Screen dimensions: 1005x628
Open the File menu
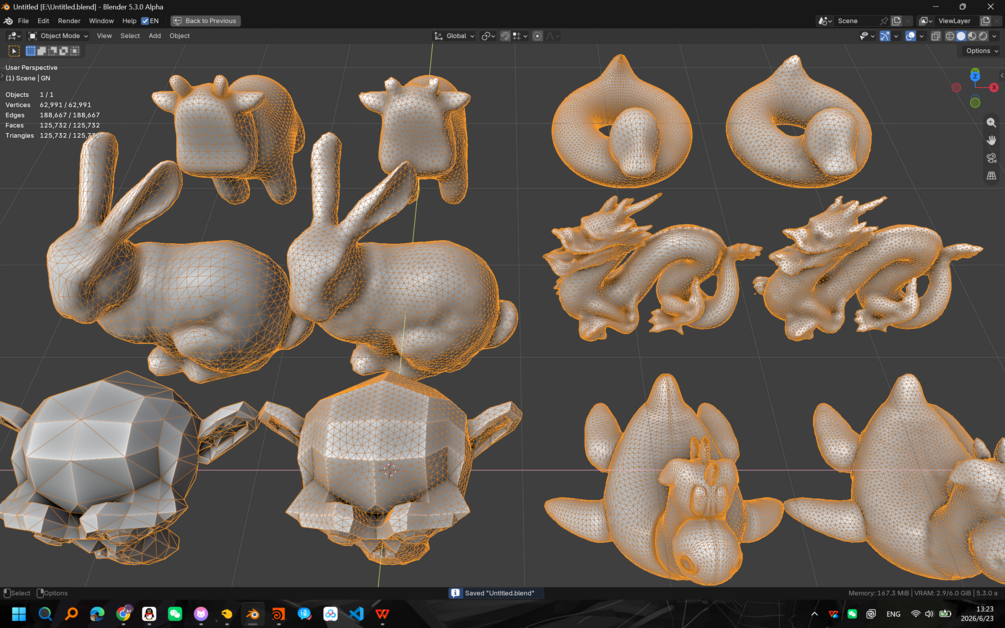24,21
